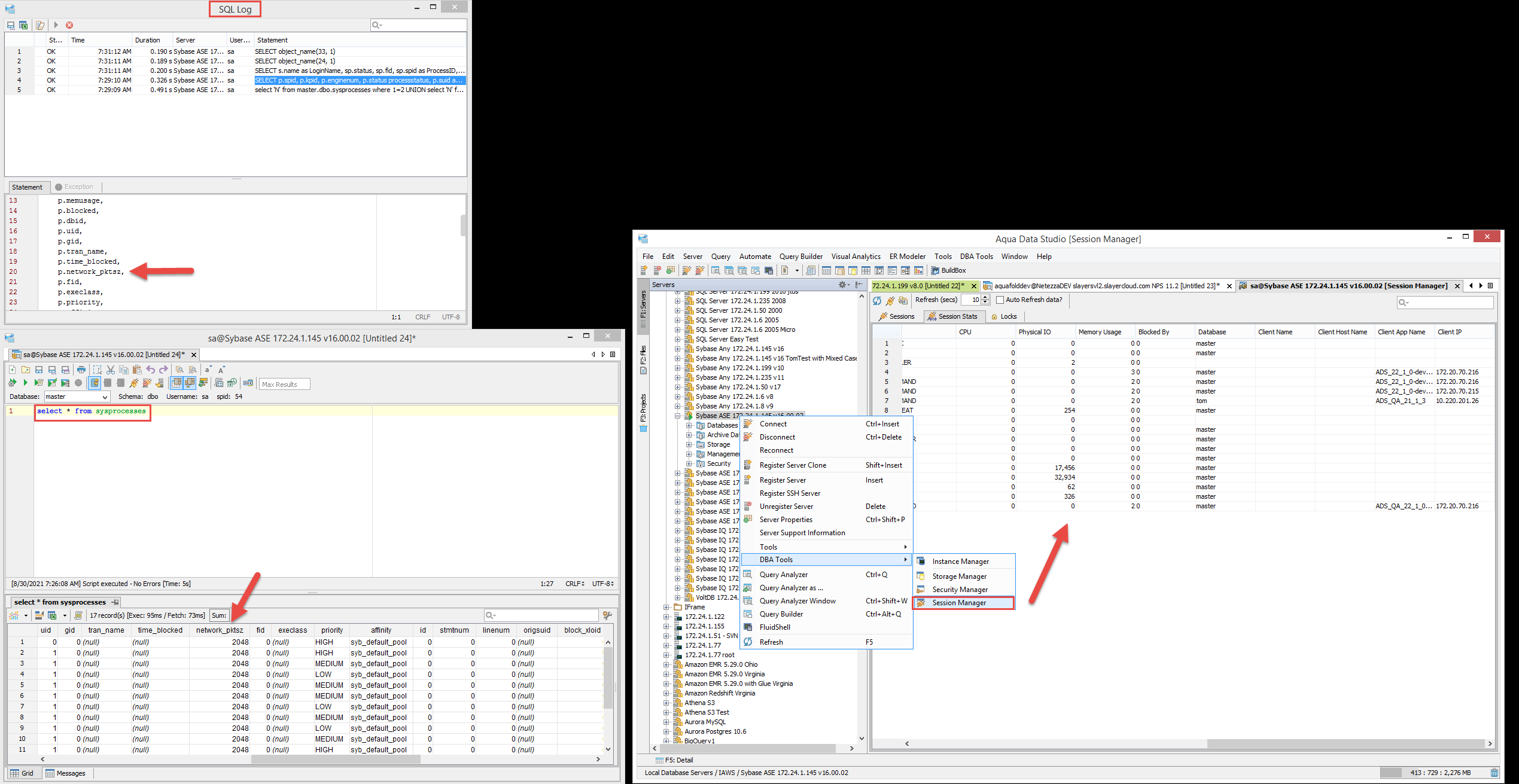Click the Undo arrow icon
Image resolution: width=1519 pixels, height=784 pixels.
point(151,370)
